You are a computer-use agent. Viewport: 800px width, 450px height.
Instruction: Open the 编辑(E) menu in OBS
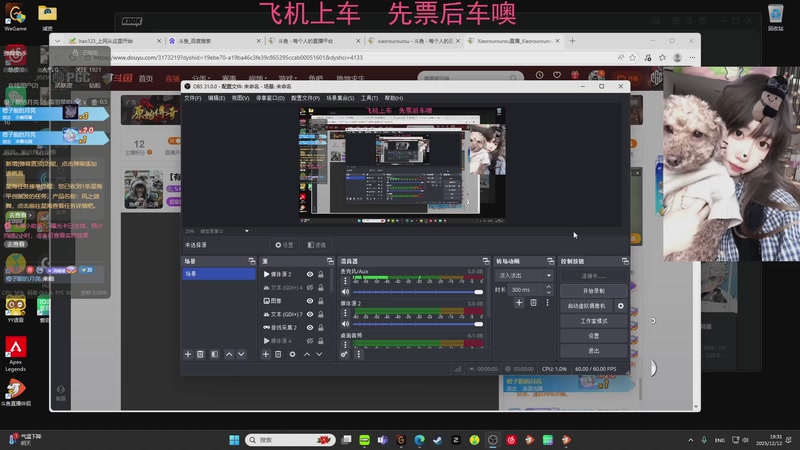tap(216, 98)
